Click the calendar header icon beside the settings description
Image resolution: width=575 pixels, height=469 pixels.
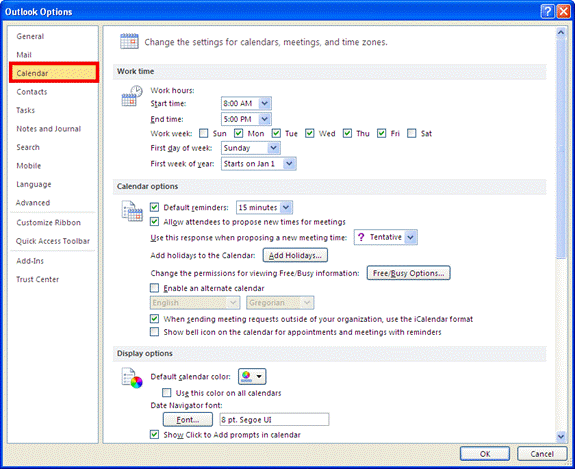pyautogui.click(x=129, y=41)
